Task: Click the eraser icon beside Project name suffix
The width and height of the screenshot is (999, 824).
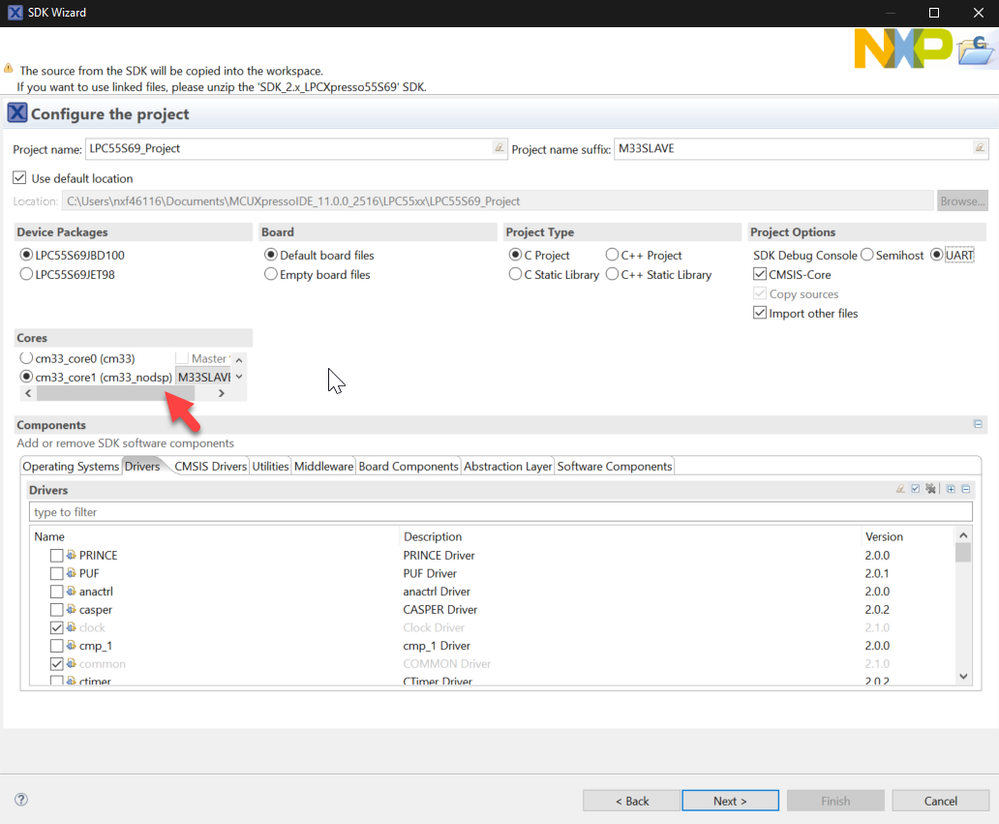Action: [979, 148]
